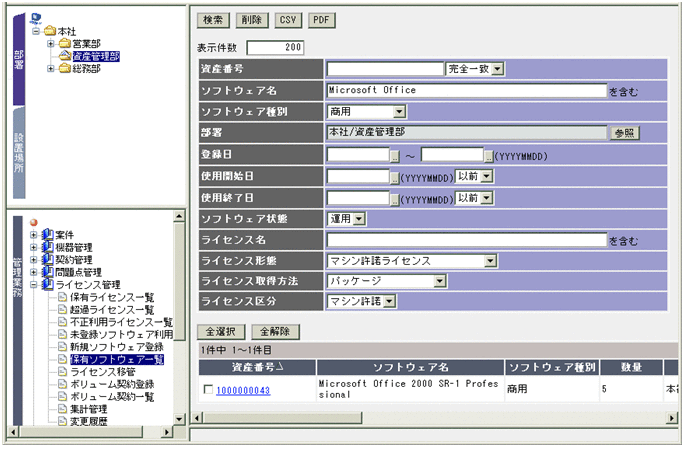Collapse the ライセンス管理 menu node

click(x=34, y=284)
